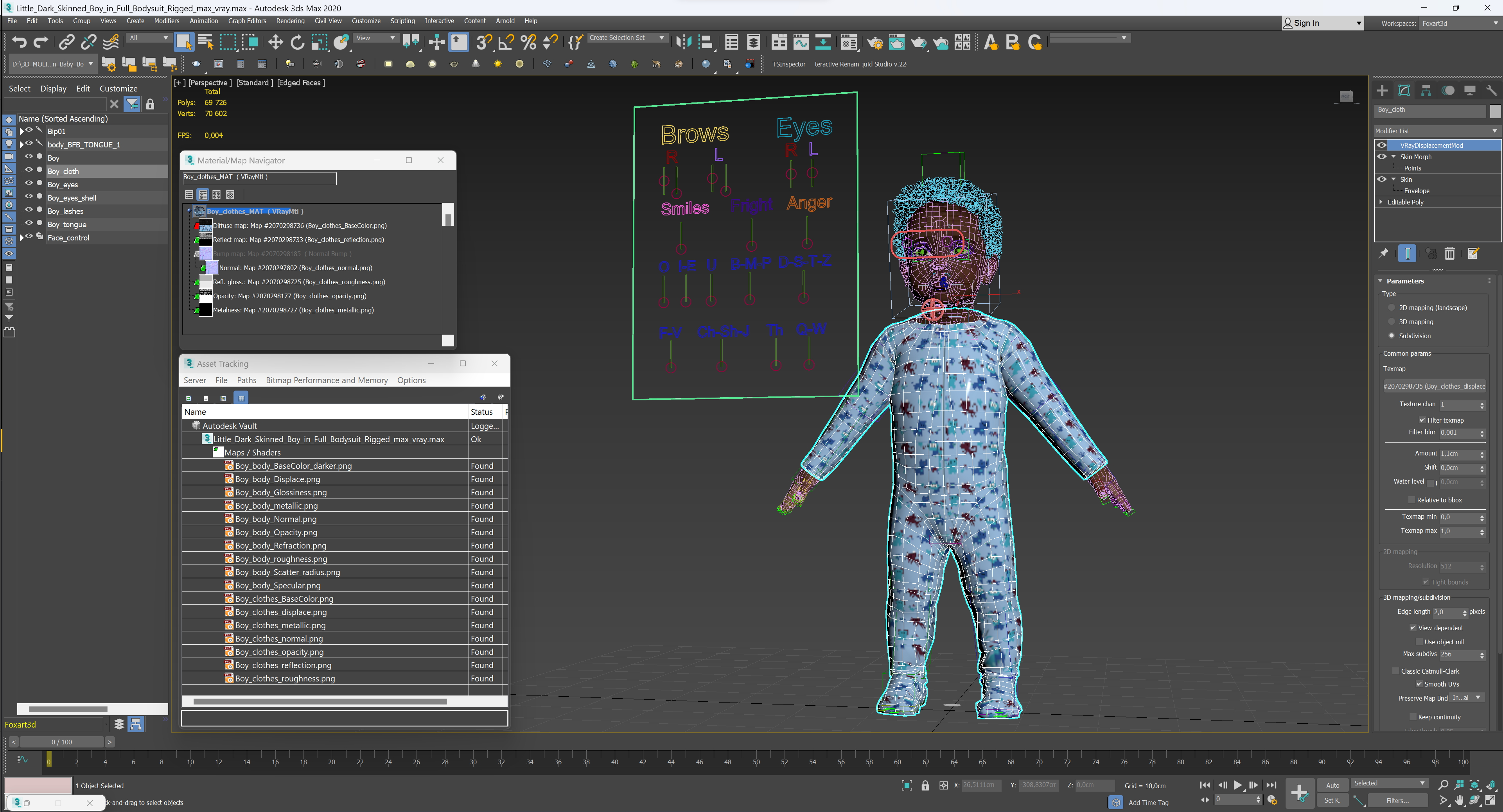Activate the Select Object tool

tap(184, 42)
